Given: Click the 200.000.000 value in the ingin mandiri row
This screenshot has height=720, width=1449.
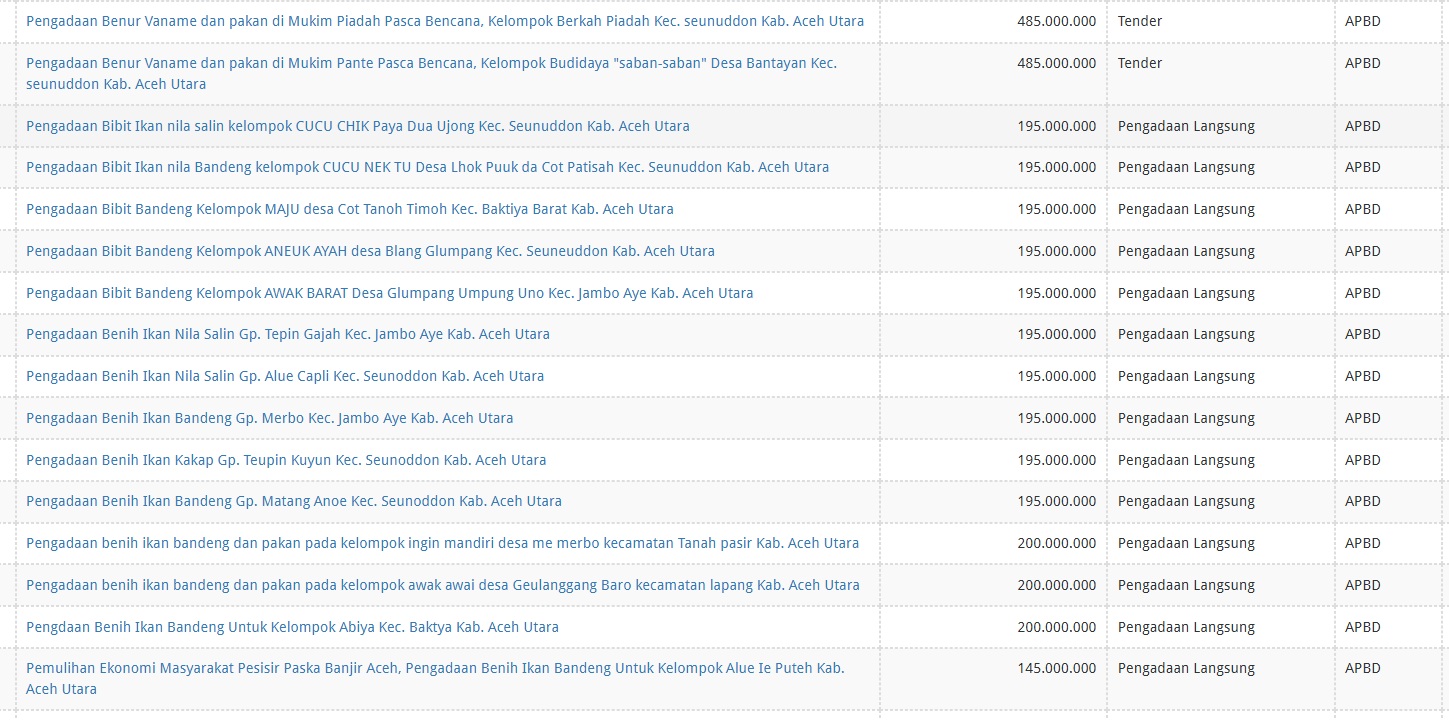Looking at the screenshot, I should pos(1056,543).
